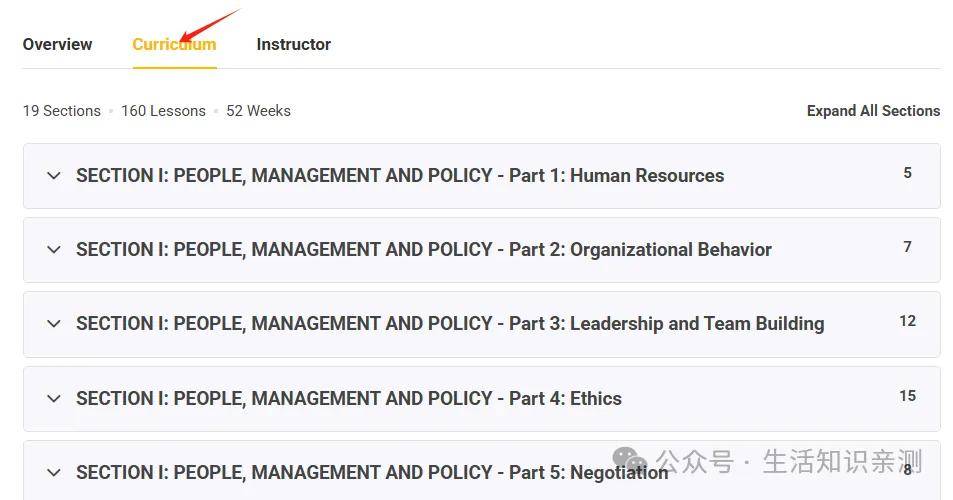The image size is (953, 500).
Task: Click lesson count 15 on Ethics row
Action: click(x=907, y=396)
